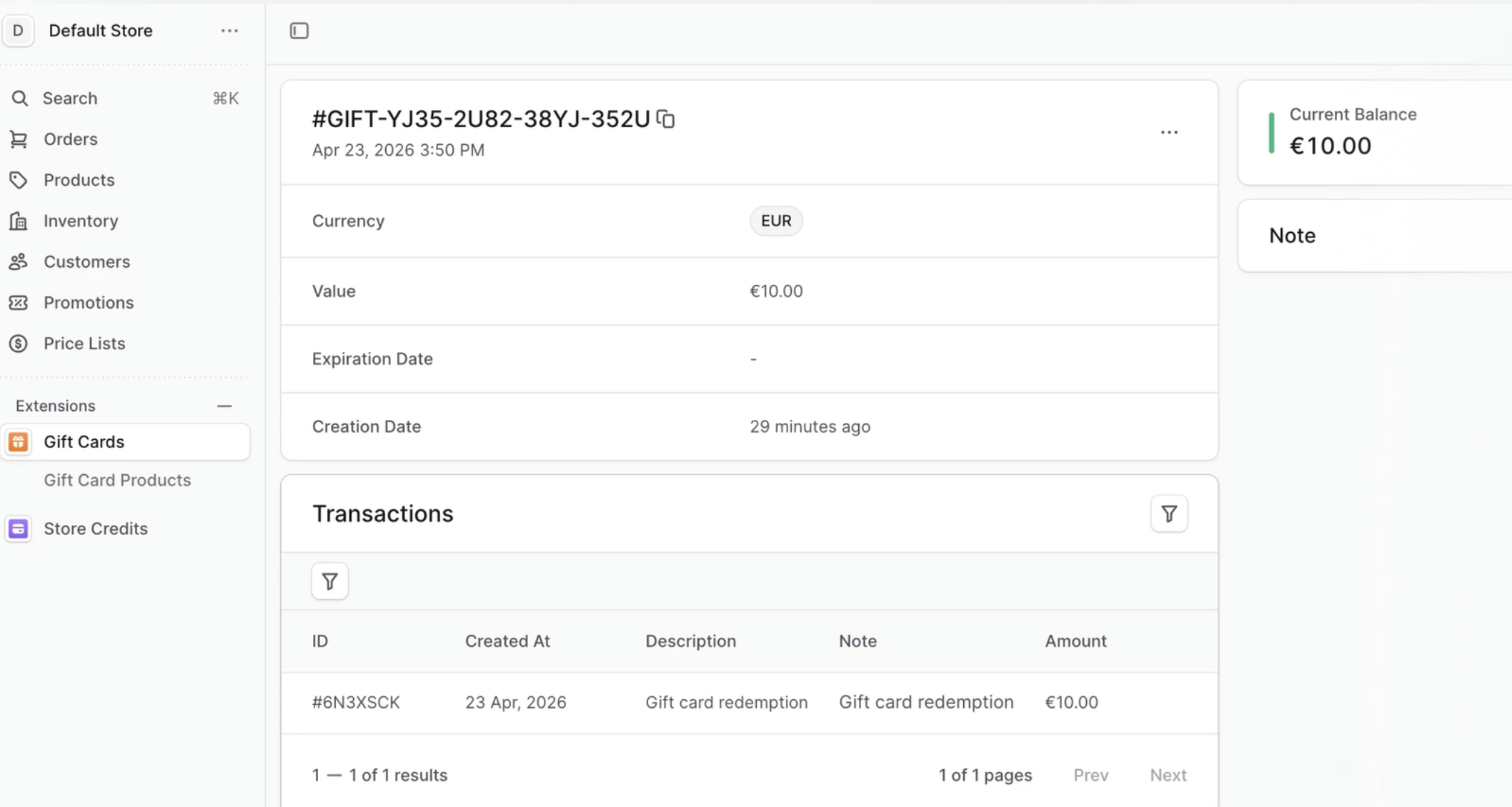Click 29 minutes ago creation date
The height and width of the screenshot is (807, 1512).
[810, 426]
